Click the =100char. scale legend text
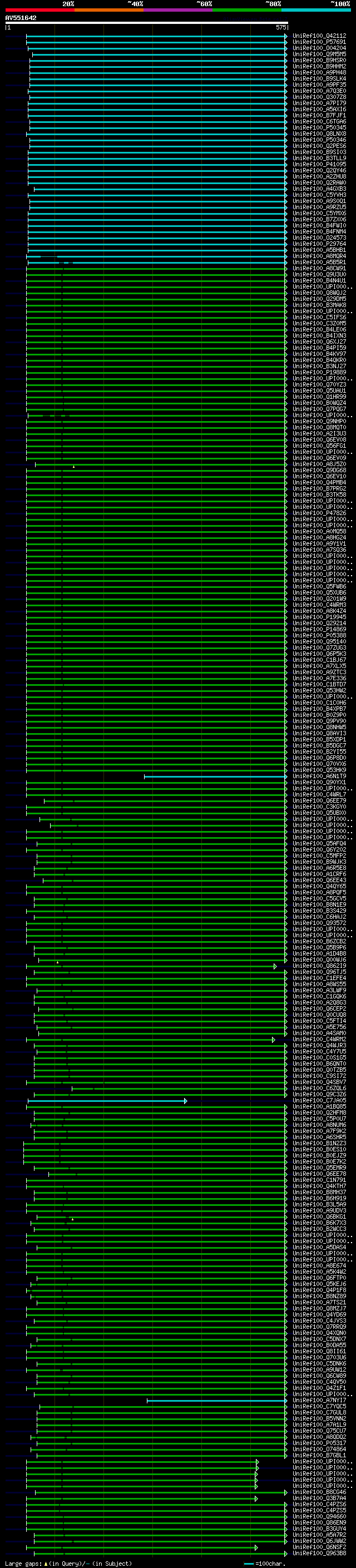 [270, 1564]
